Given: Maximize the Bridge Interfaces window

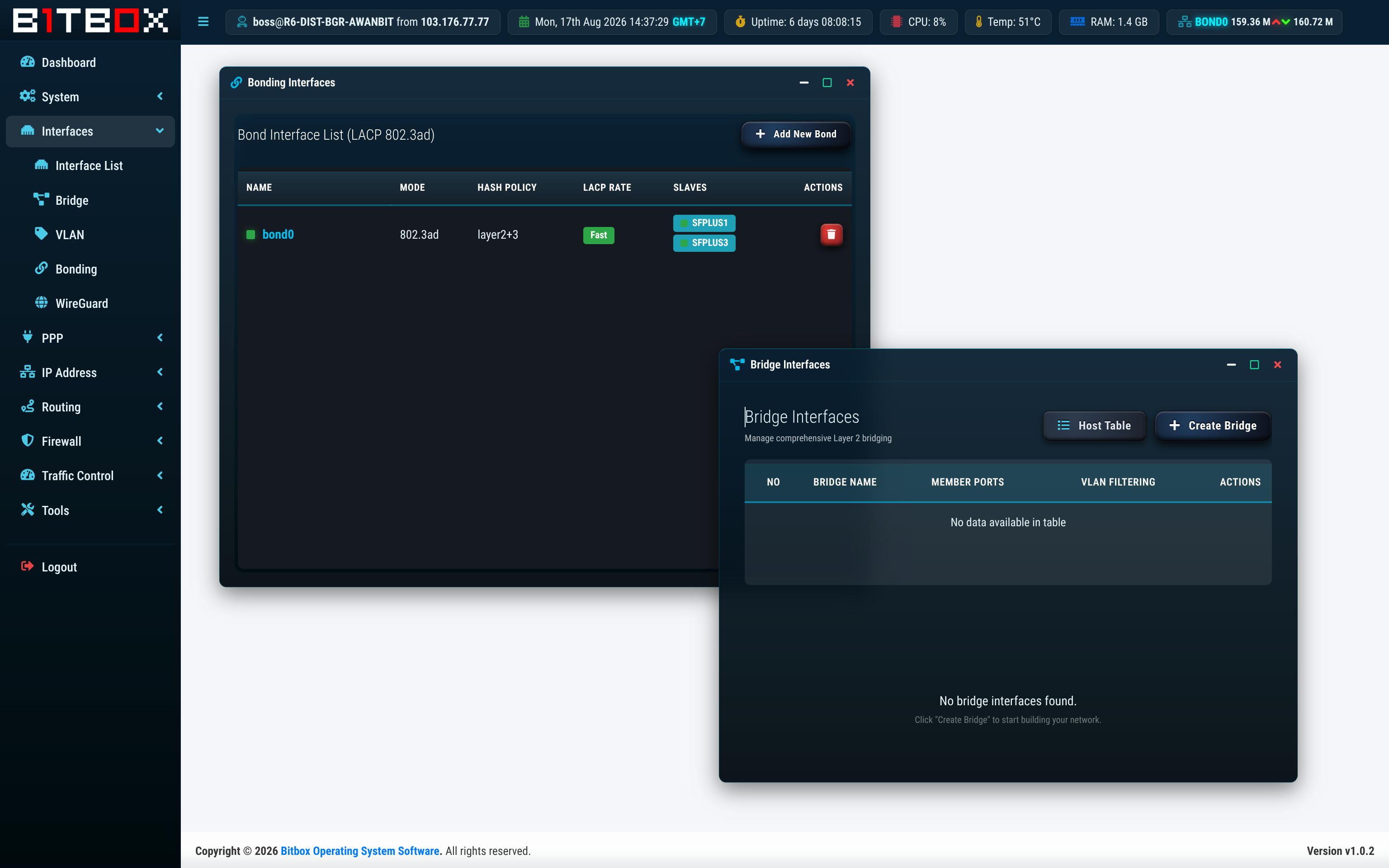Looking at the screenshot, I should coord(1254,364).
